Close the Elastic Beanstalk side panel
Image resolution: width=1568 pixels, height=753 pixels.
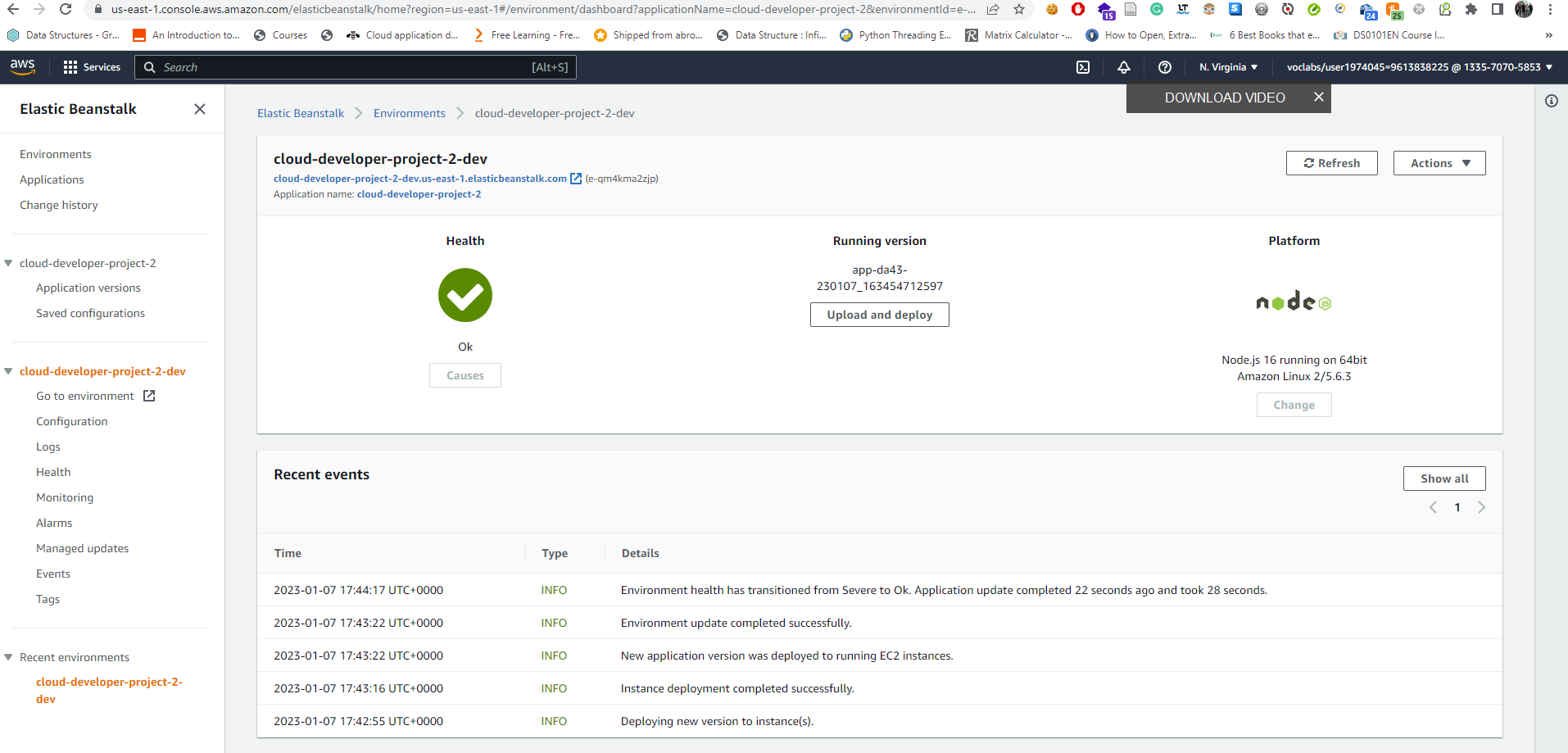[200, 109]
